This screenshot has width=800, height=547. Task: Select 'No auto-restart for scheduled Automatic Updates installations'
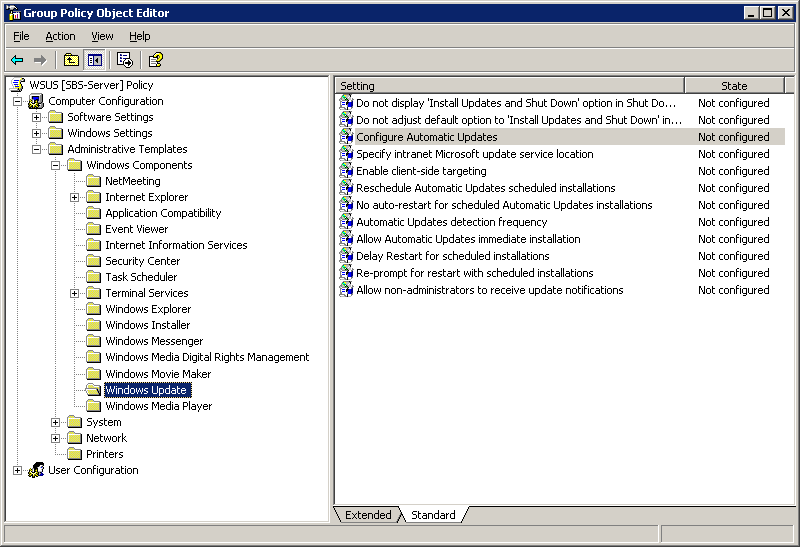pos(504,205)
